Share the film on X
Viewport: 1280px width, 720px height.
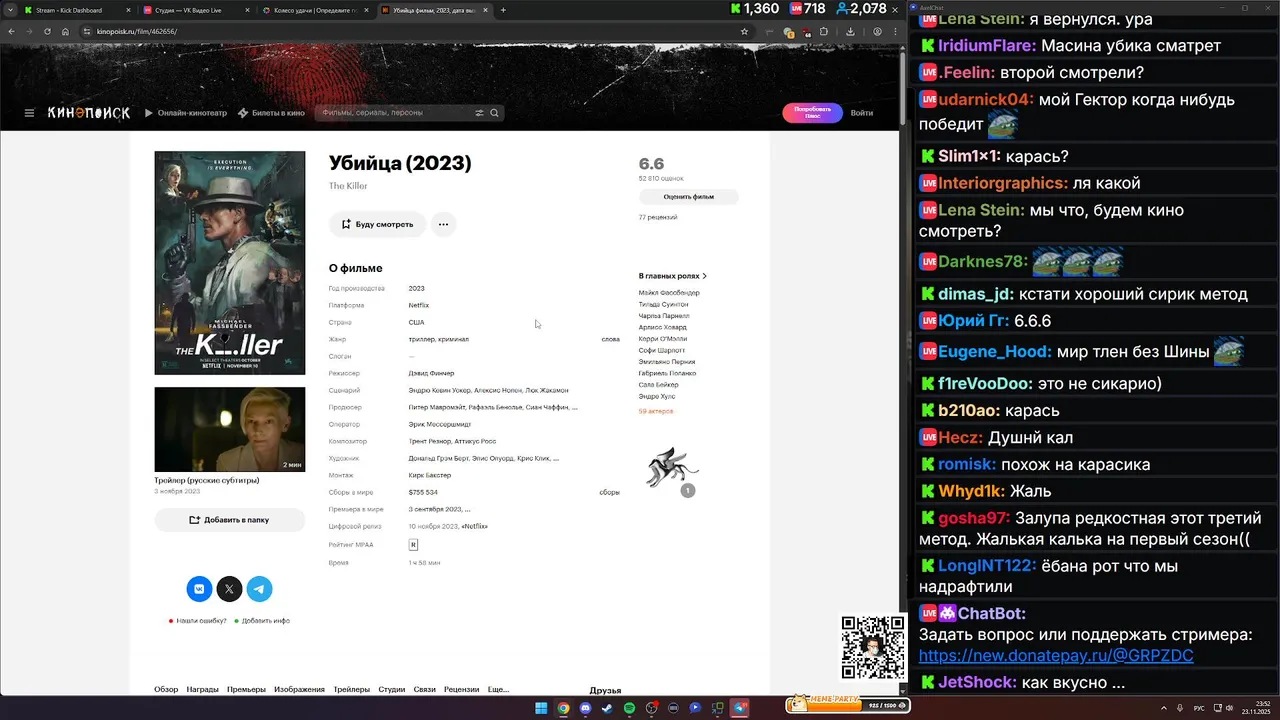coord(229,589)
